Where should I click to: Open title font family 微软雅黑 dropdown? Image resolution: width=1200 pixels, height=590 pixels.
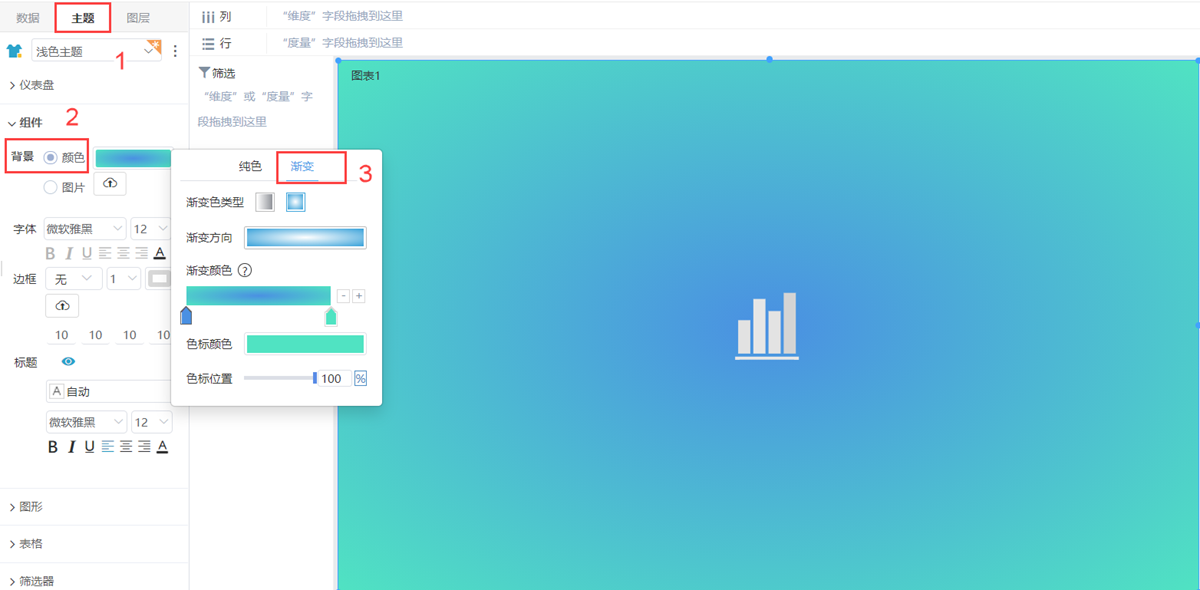point(86,422)
